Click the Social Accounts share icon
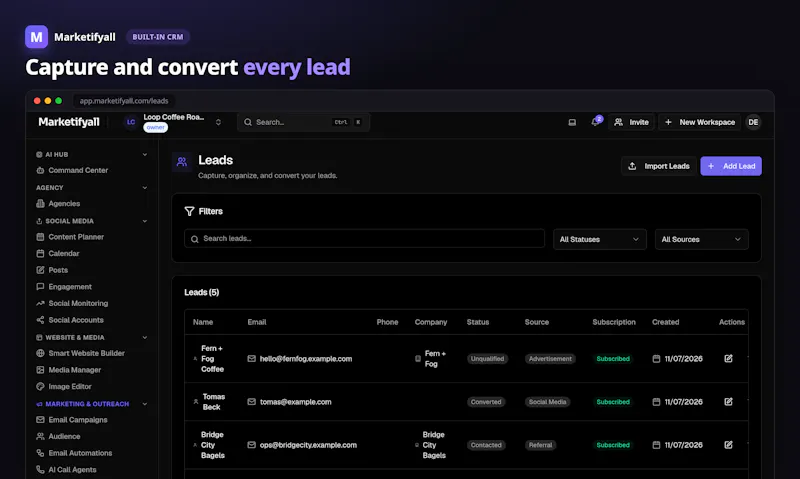 [40, 320]
